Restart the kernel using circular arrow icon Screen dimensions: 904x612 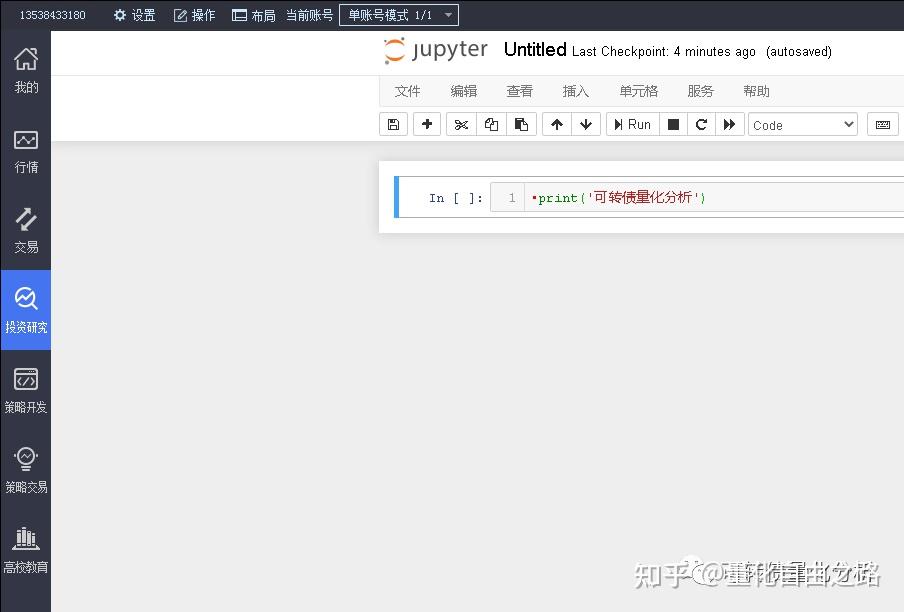coord(701,124)
